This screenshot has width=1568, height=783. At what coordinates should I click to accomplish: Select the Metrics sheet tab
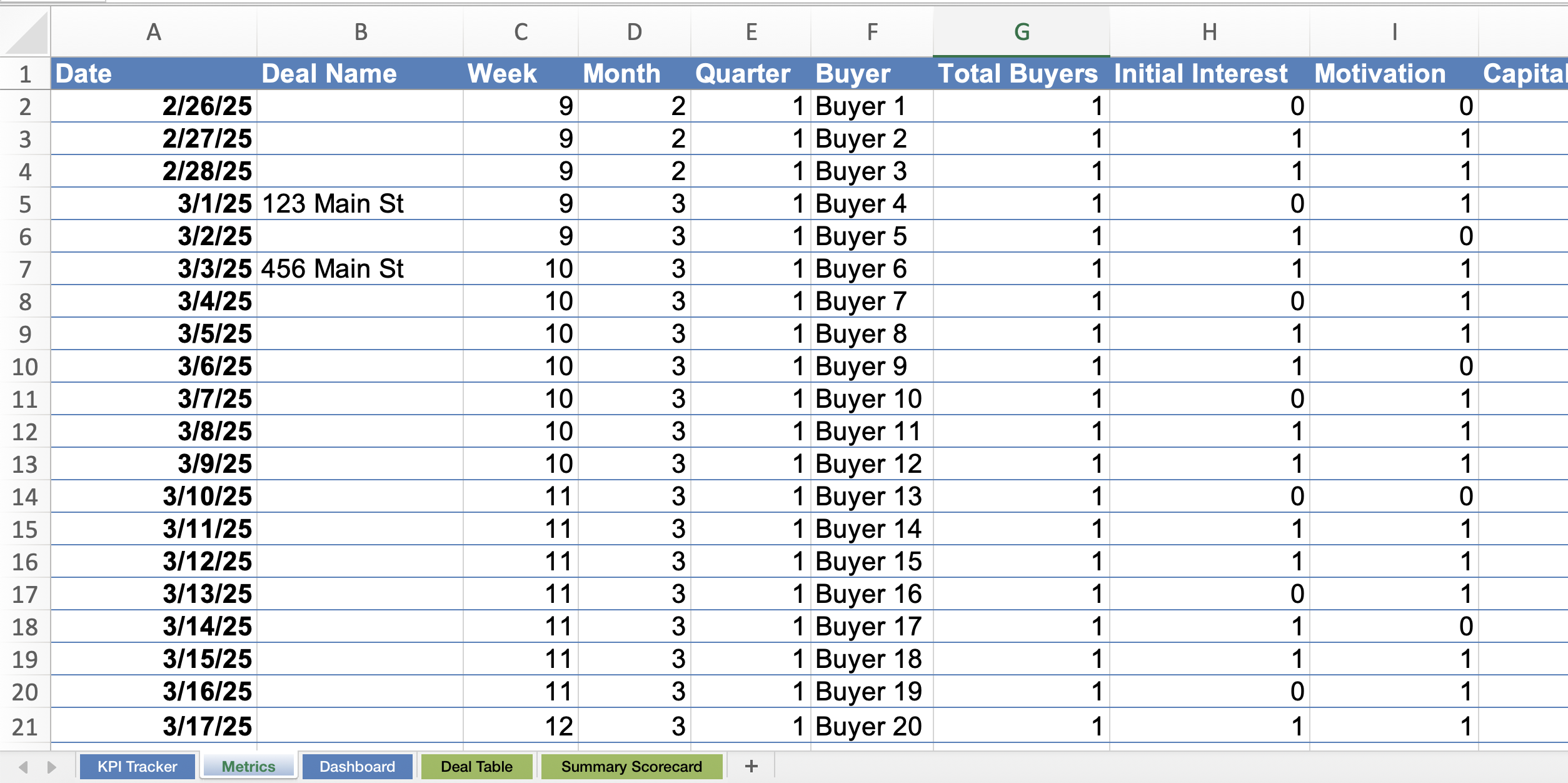pos(248,767)
